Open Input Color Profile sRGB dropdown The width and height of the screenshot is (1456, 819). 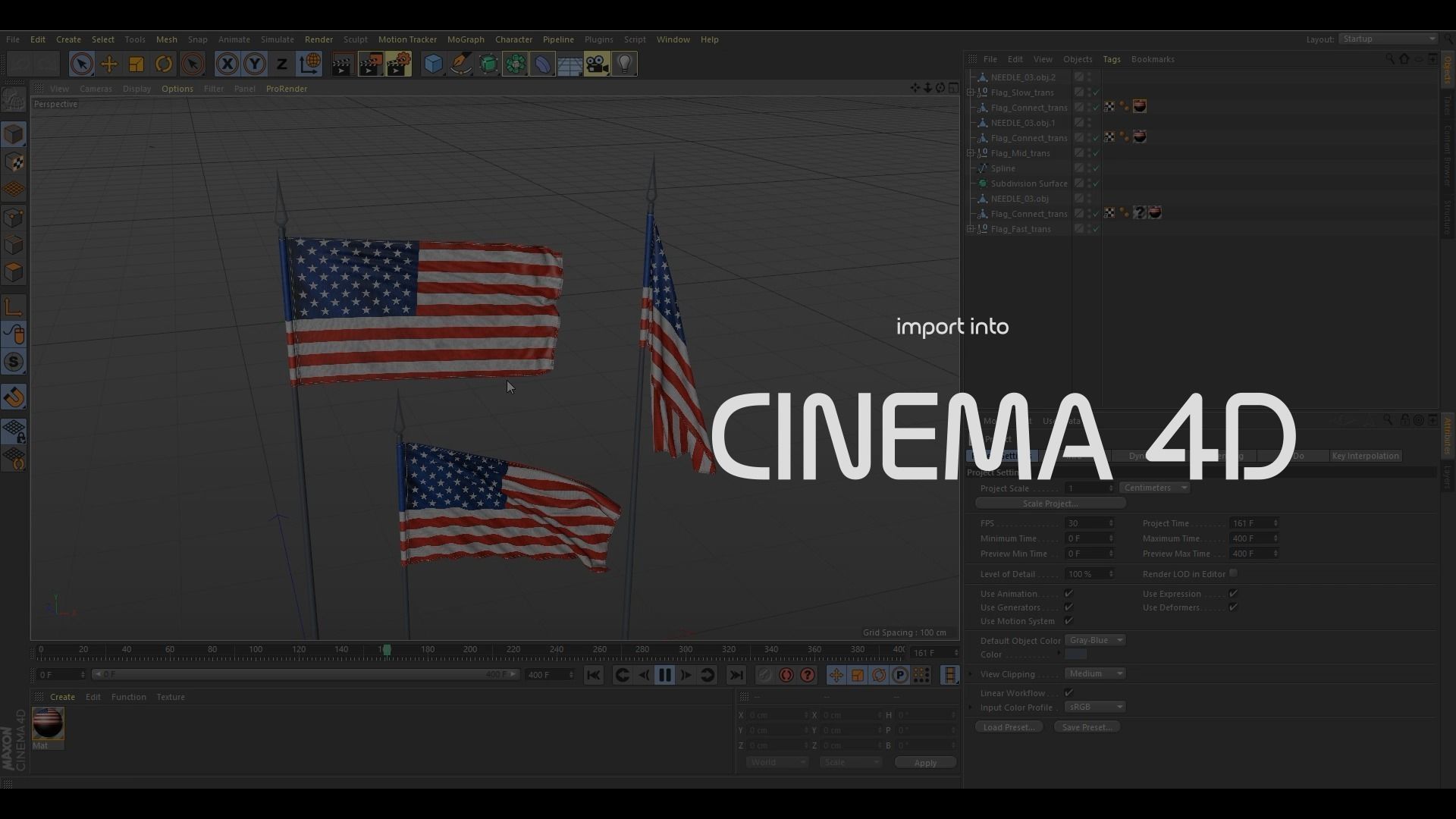tap(1095, 707)
